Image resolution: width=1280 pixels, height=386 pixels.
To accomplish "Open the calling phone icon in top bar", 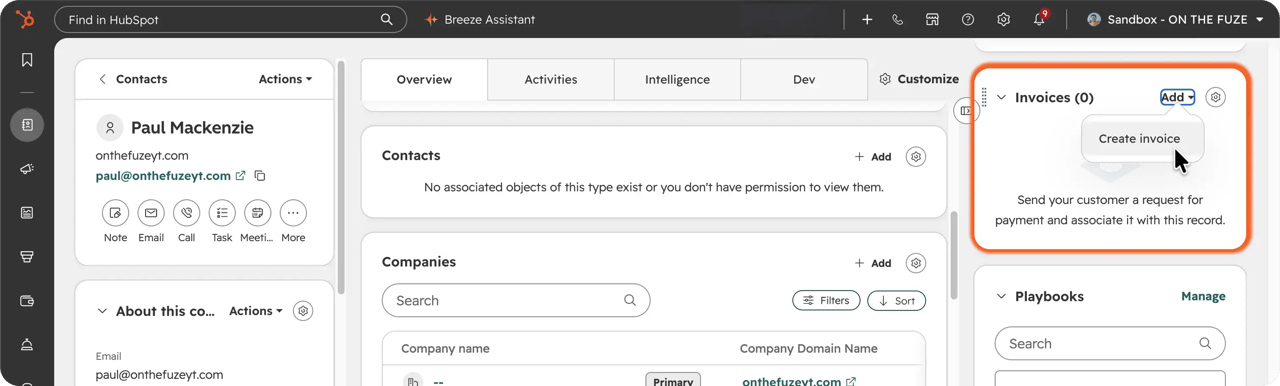I will point(898,19).
